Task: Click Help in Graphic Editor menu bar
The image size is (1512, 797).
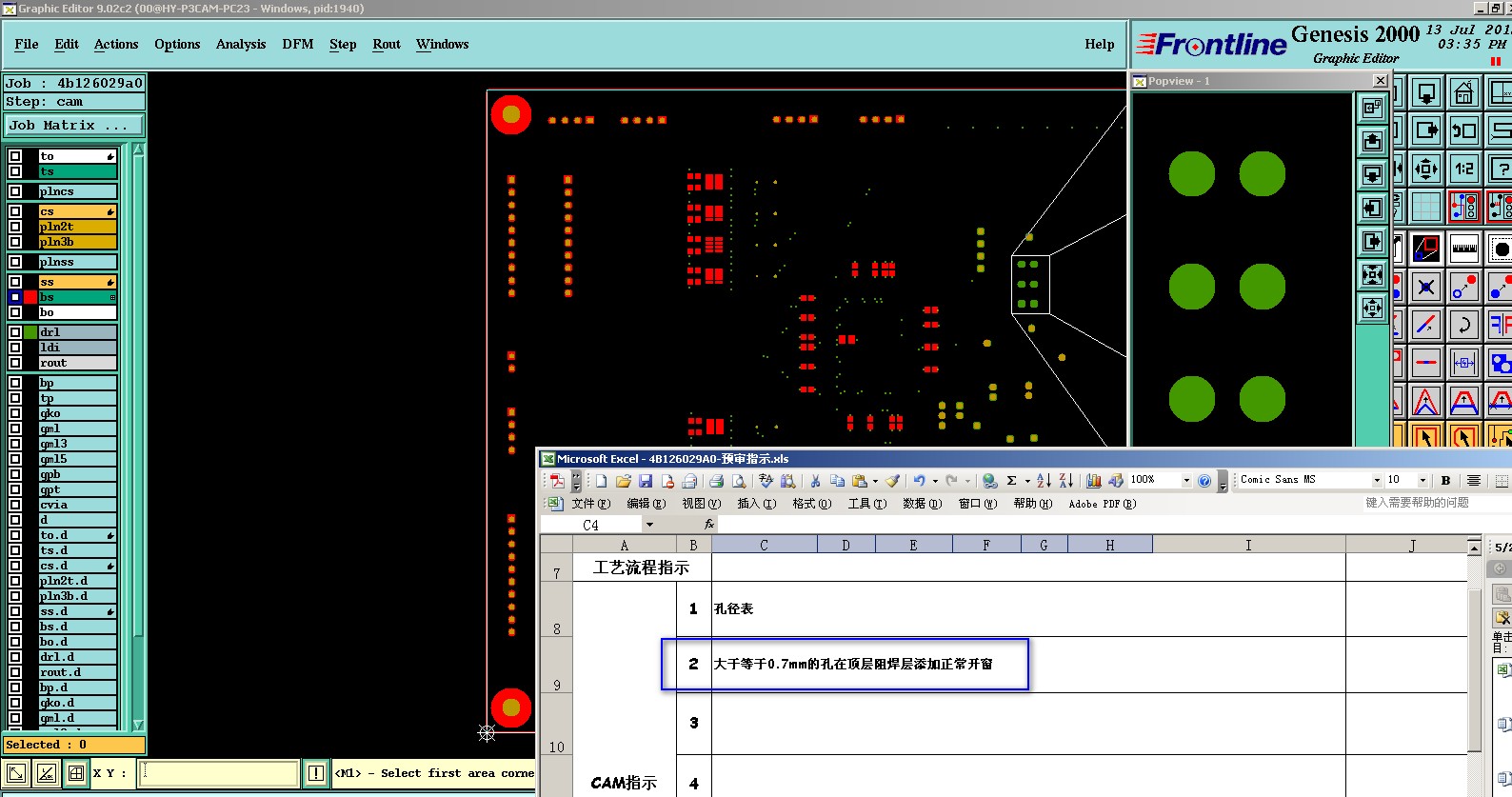Action: point(1100,44)
